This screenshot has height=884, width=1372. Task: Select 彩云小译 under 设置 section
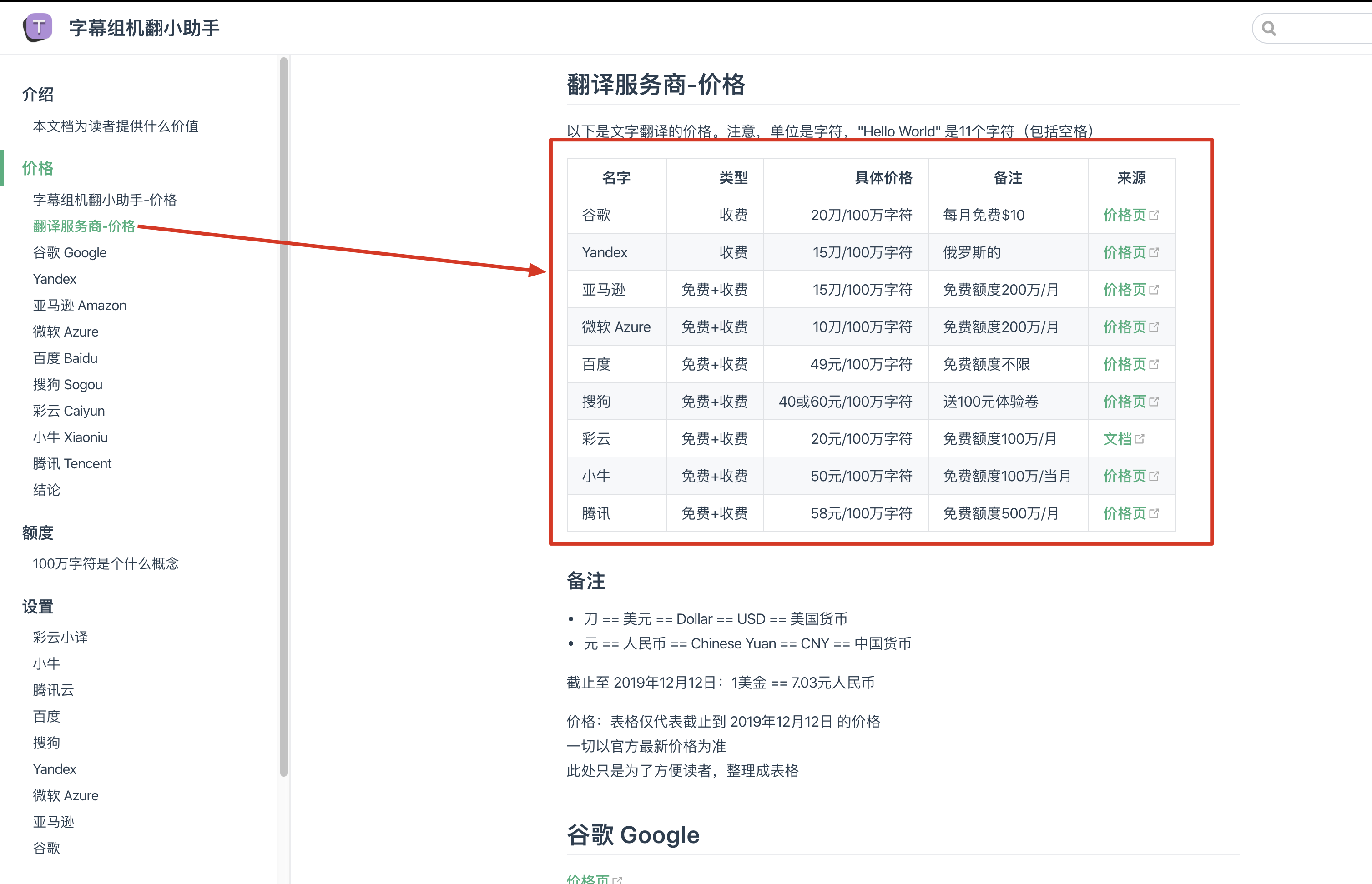[61, 637]
